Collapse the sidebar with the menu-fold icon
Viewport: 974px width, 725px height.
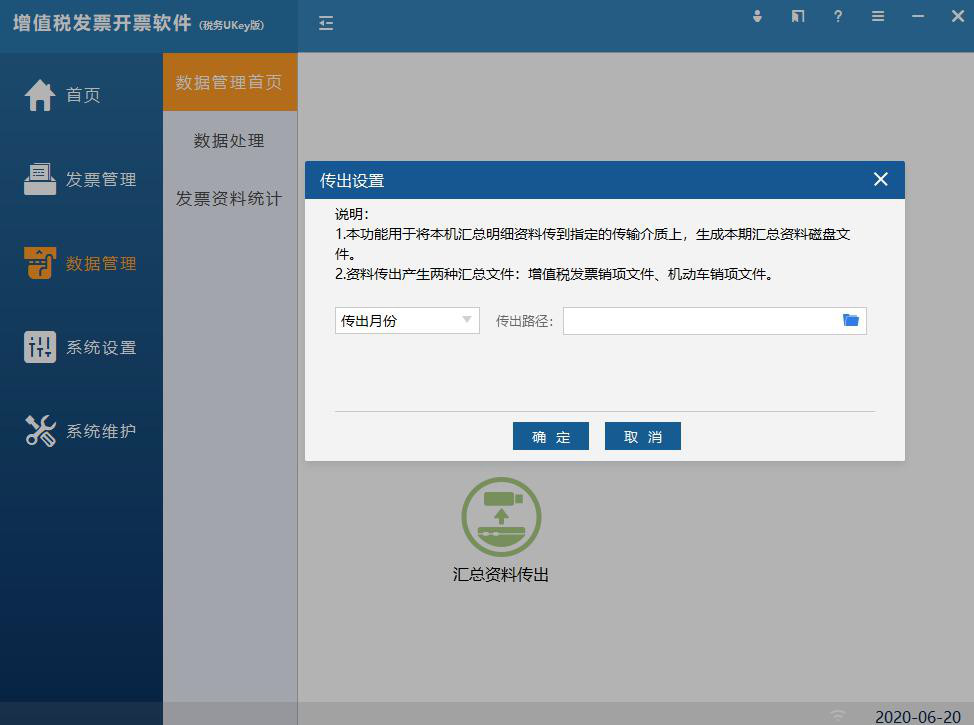coord(326,24)
